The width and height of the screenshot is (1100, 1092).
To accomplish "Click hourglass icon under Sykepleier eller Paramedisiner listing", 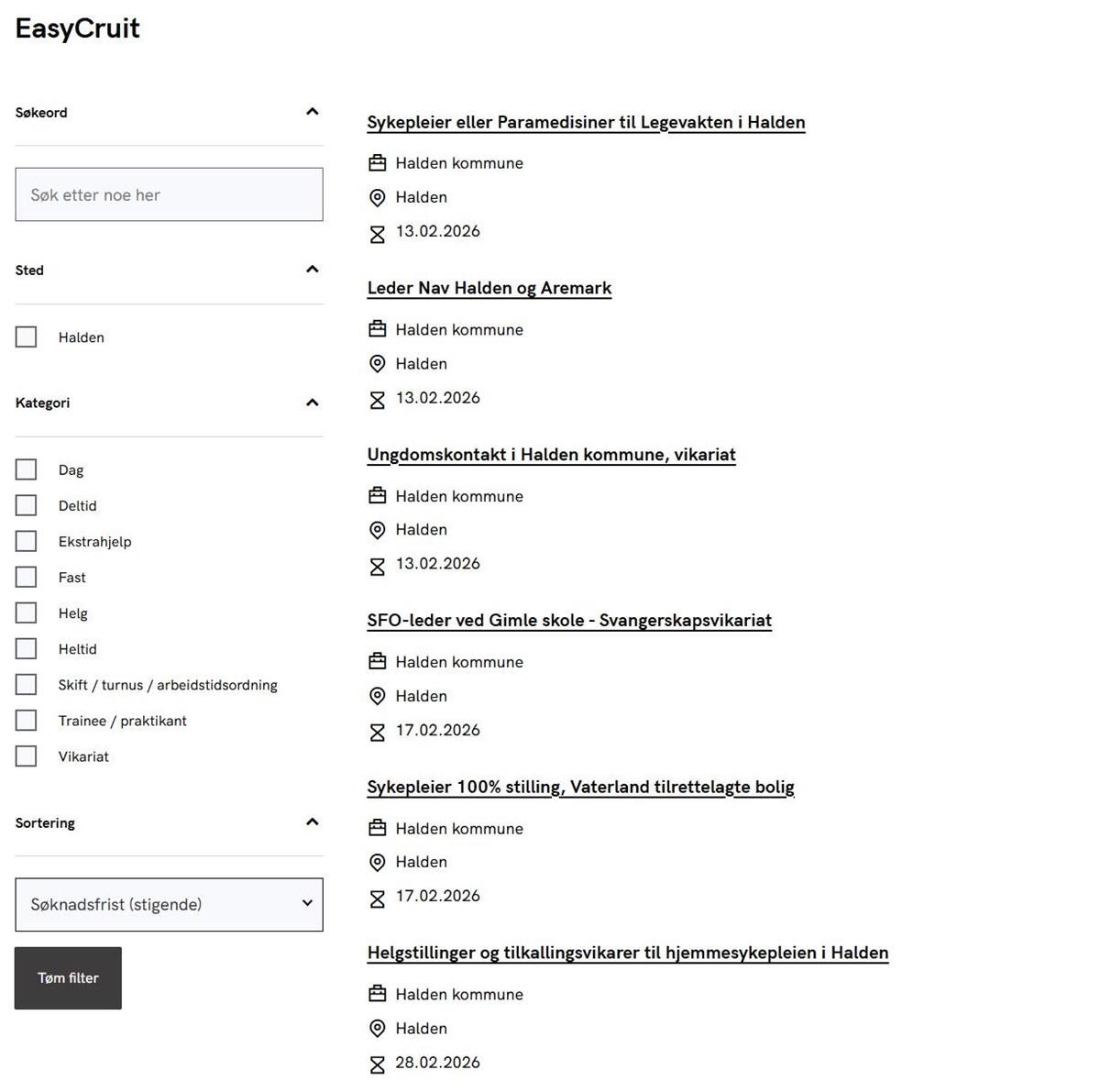I will 377,234.
